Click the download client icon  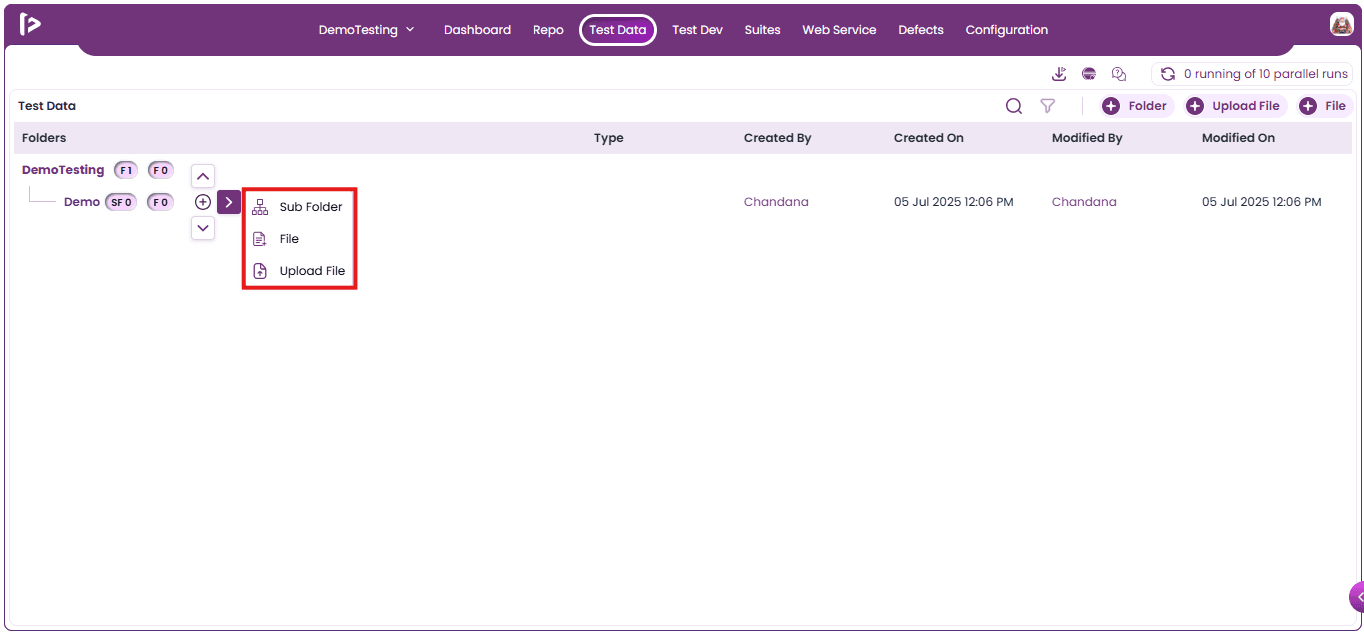1060,74
